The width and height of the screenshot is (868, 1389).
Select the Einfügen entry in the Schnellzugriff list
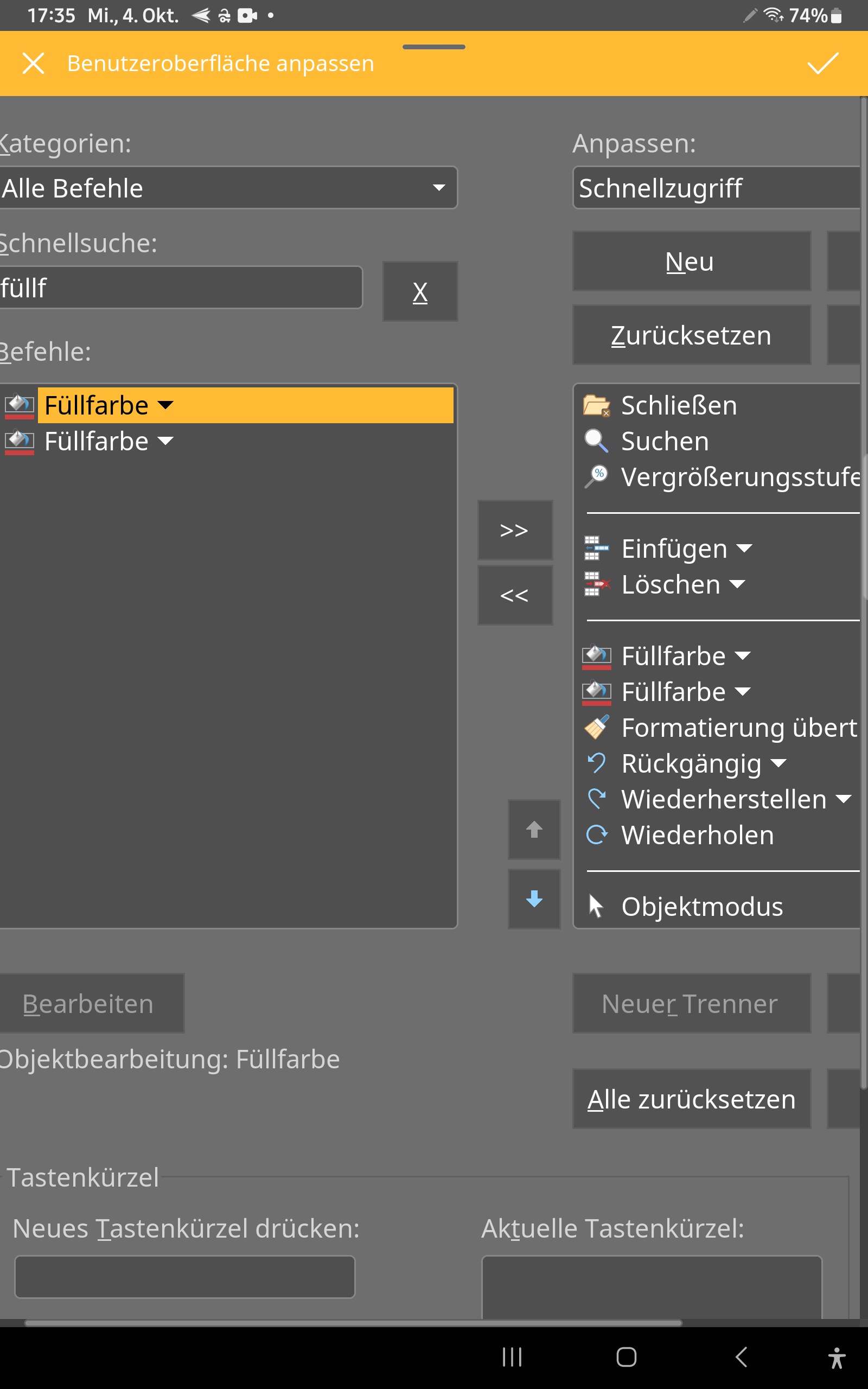coord(674,549)
